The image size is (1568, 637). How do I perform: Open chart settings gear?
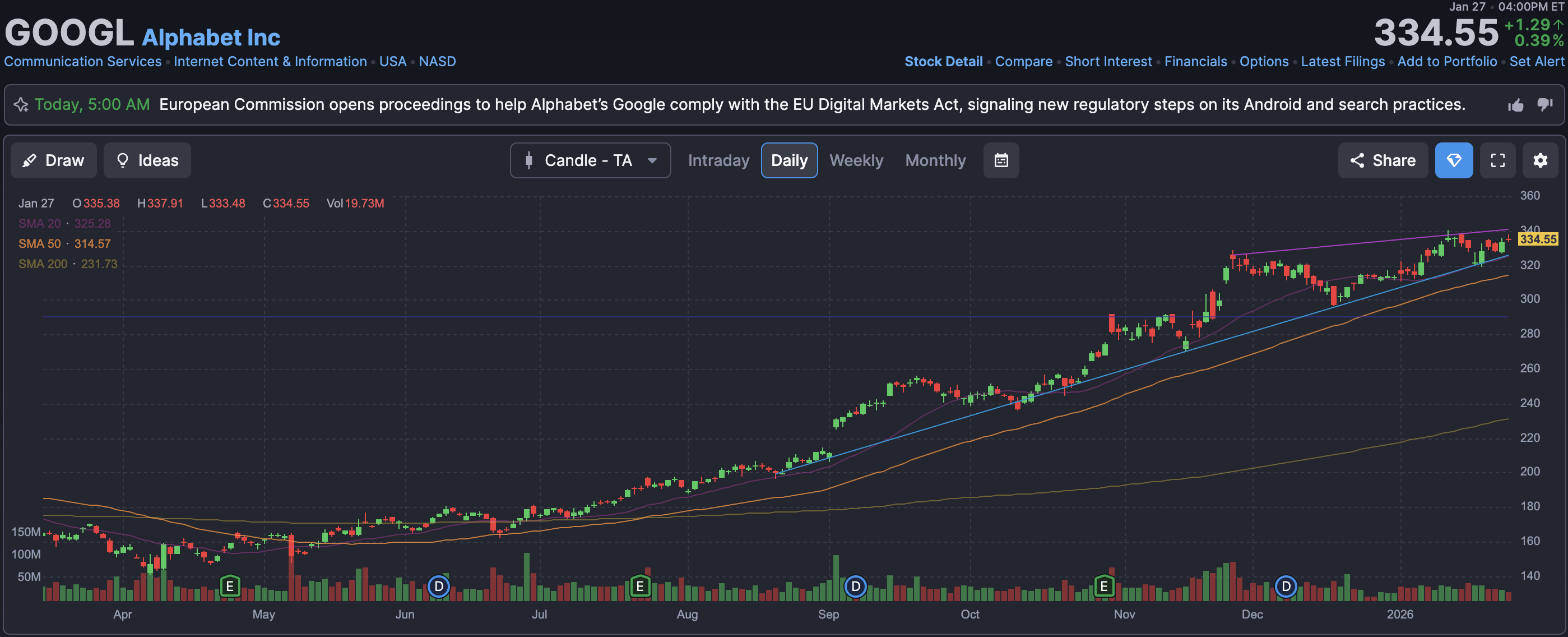1539,160
